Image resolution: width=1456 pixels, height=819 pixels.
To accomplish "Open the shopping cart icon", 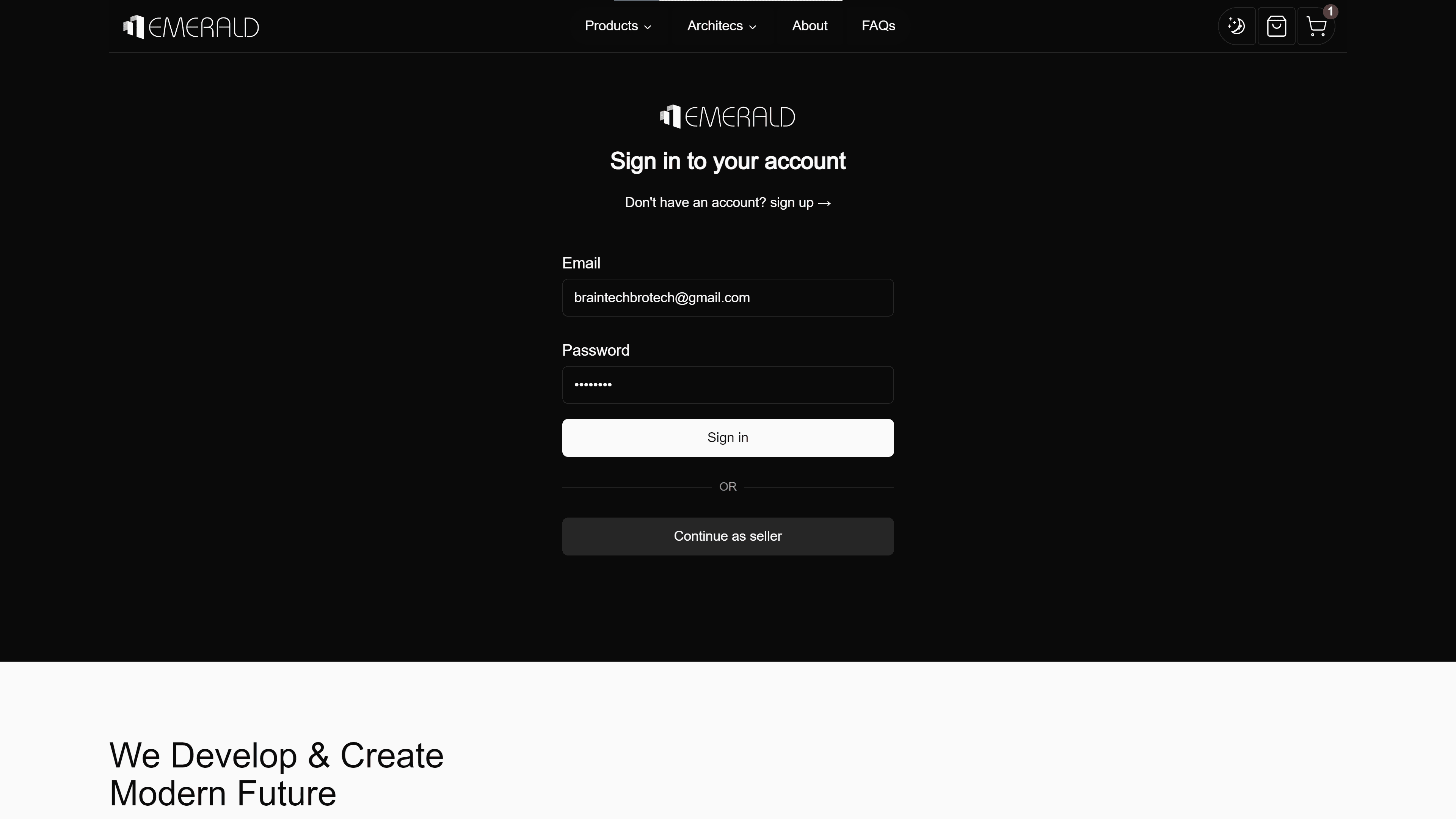I will coord(1316,27).
